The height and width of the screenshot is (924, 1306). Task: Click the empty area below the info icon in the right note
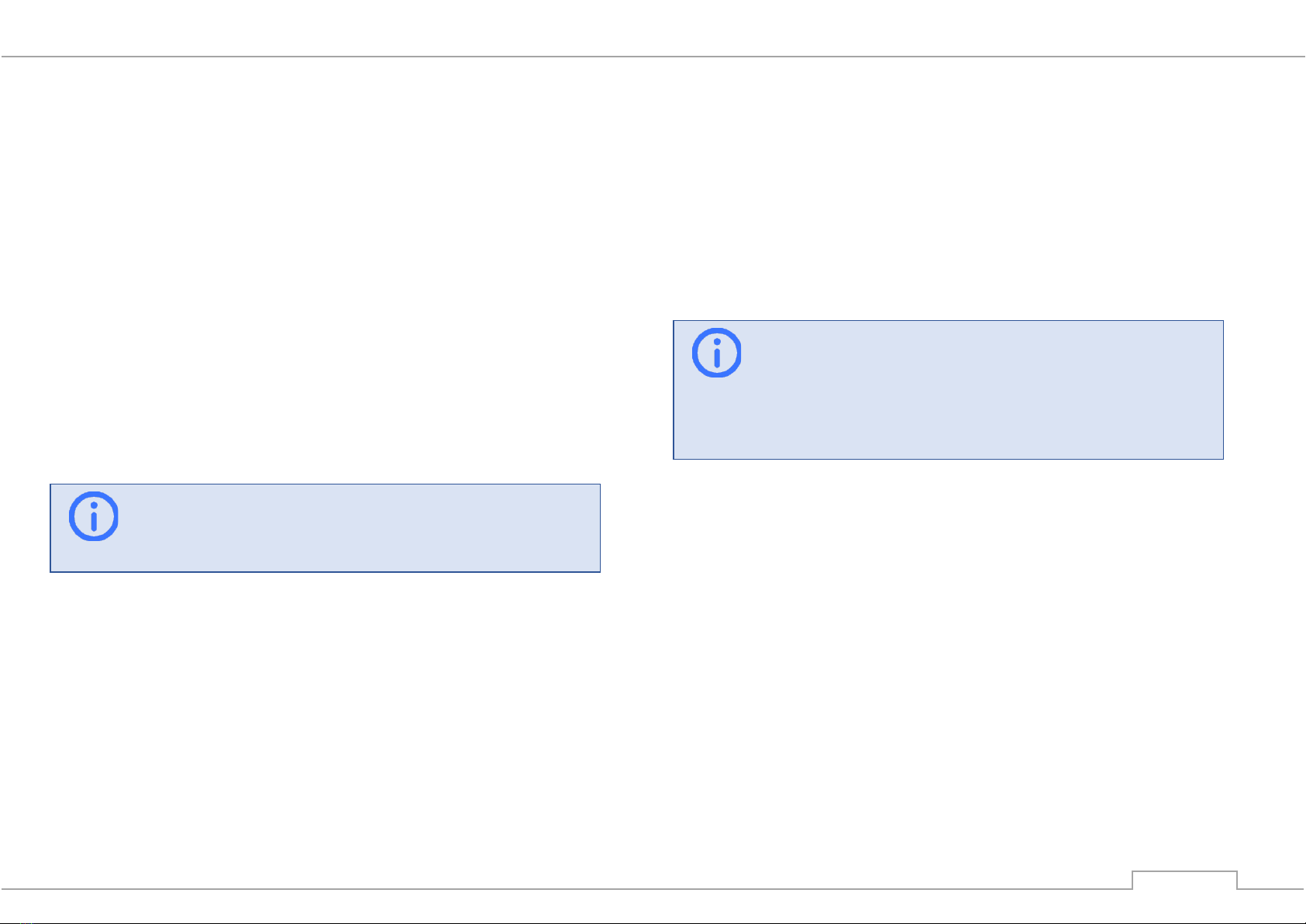717,419
